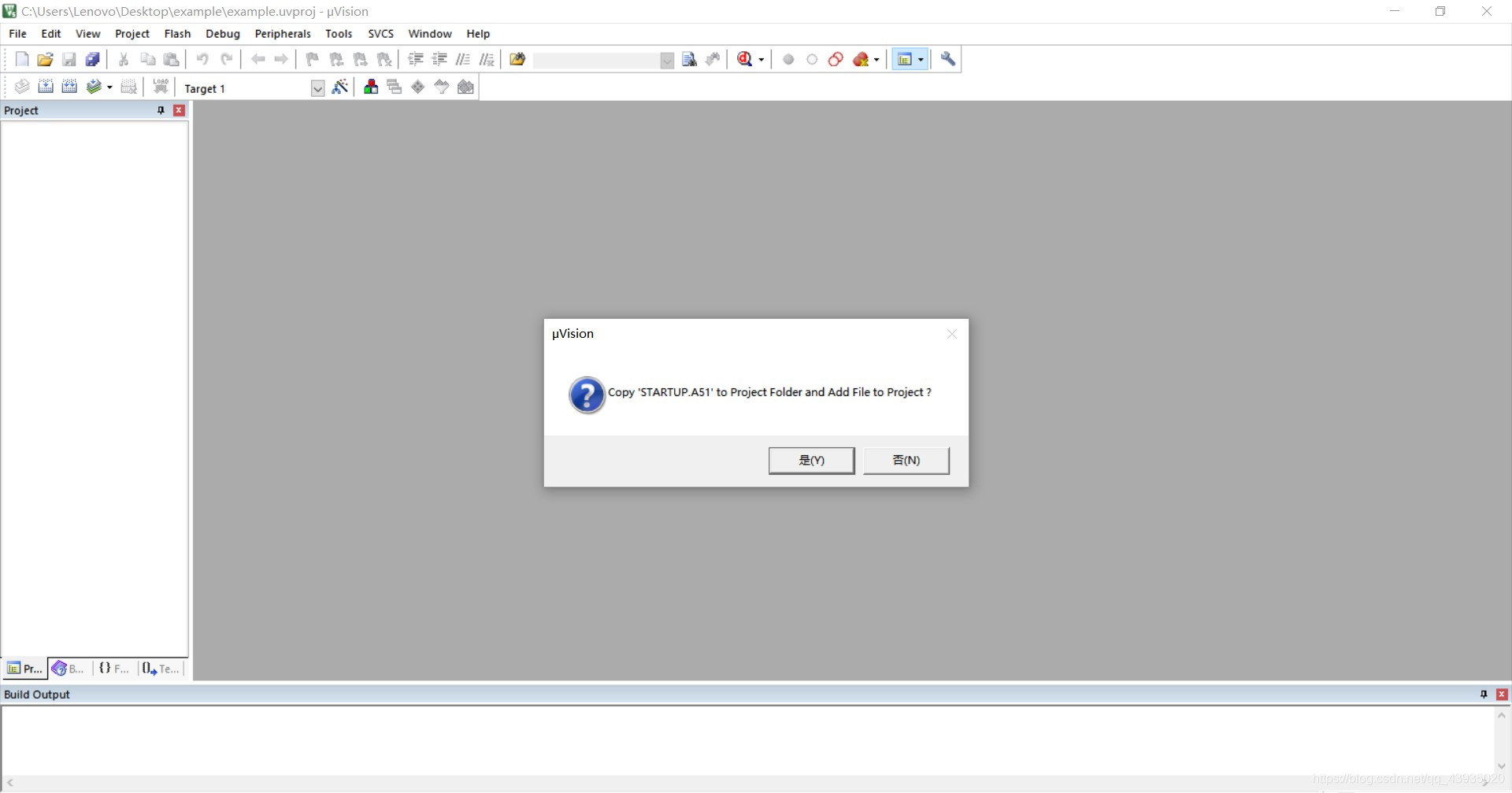Open the breakpoint options dropdown arrow

[876, 60]
